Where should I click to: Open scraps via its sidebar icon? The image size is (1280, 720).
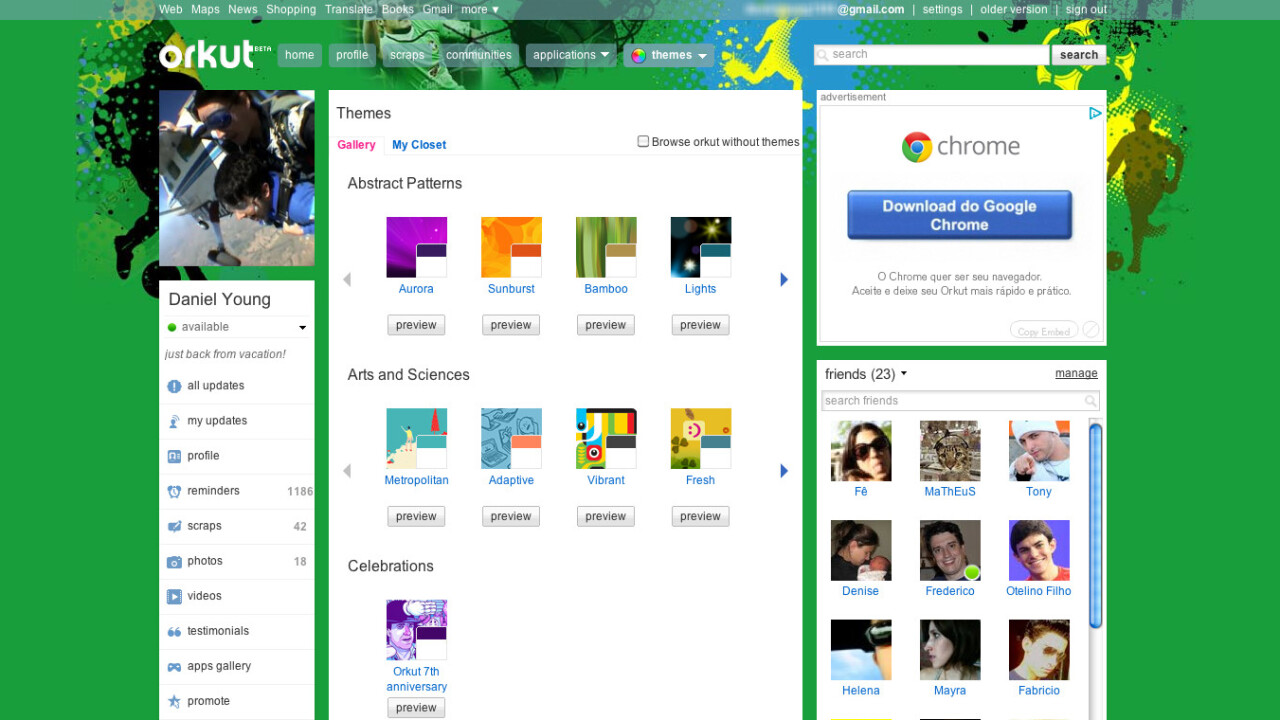(x=174, y=526)
